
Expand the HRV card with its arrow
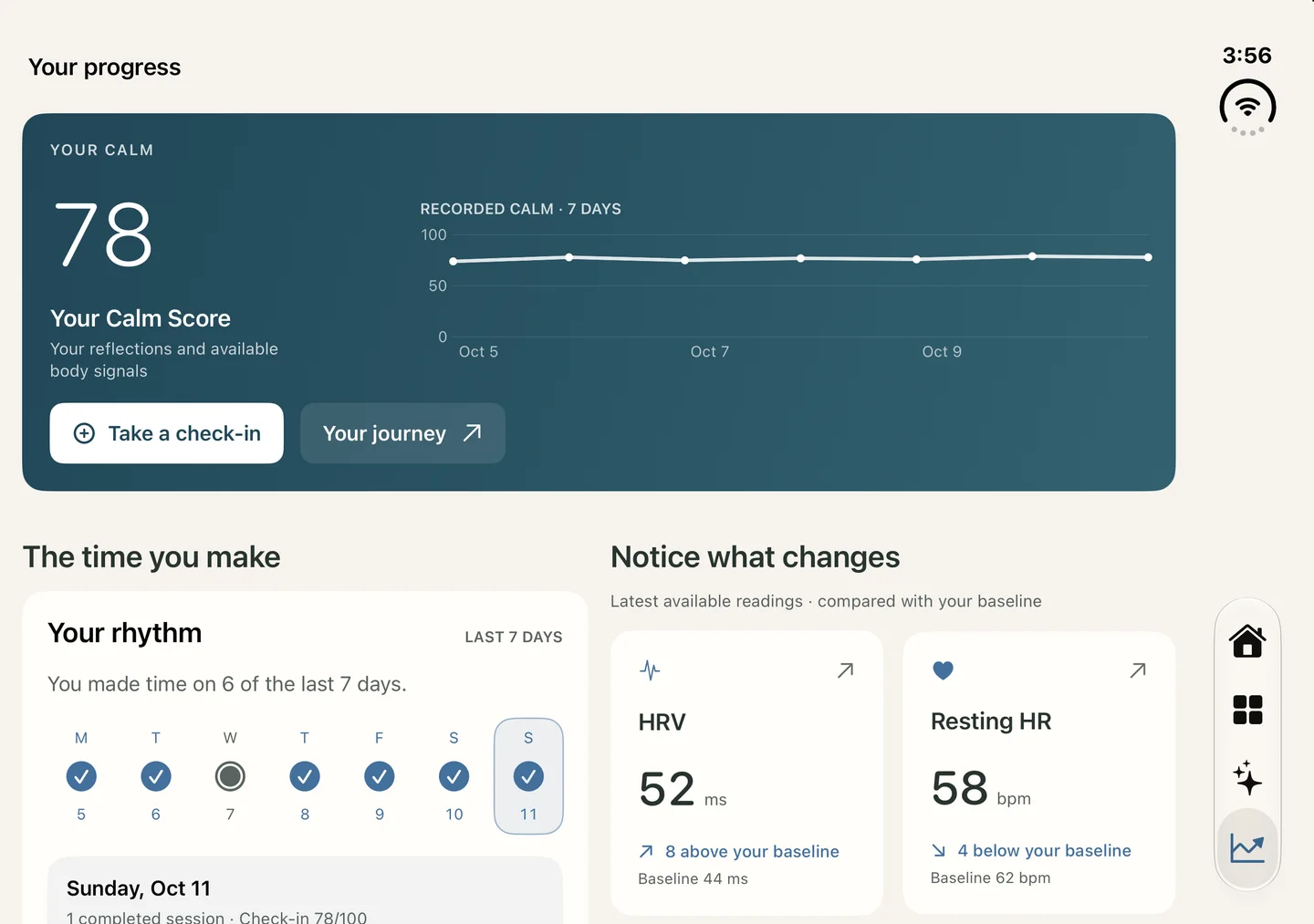tap(846, 670)
